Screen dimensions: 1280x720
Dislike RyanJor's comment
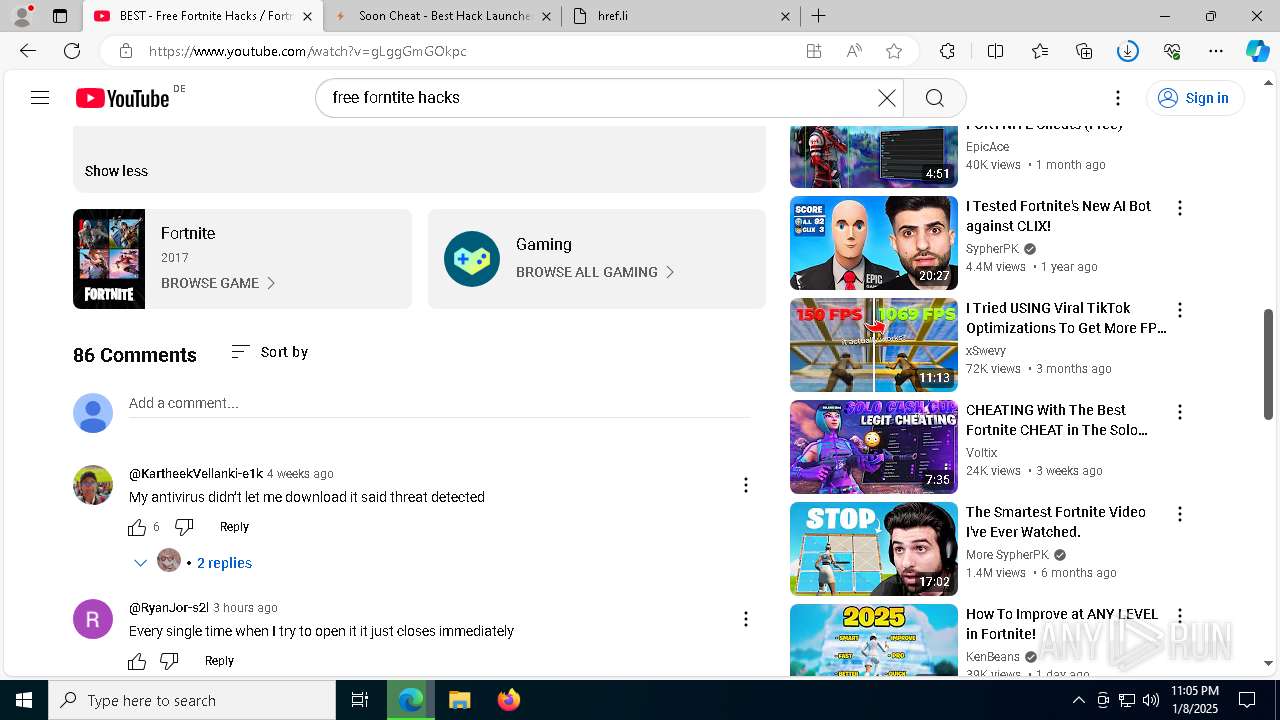[169, 661]
